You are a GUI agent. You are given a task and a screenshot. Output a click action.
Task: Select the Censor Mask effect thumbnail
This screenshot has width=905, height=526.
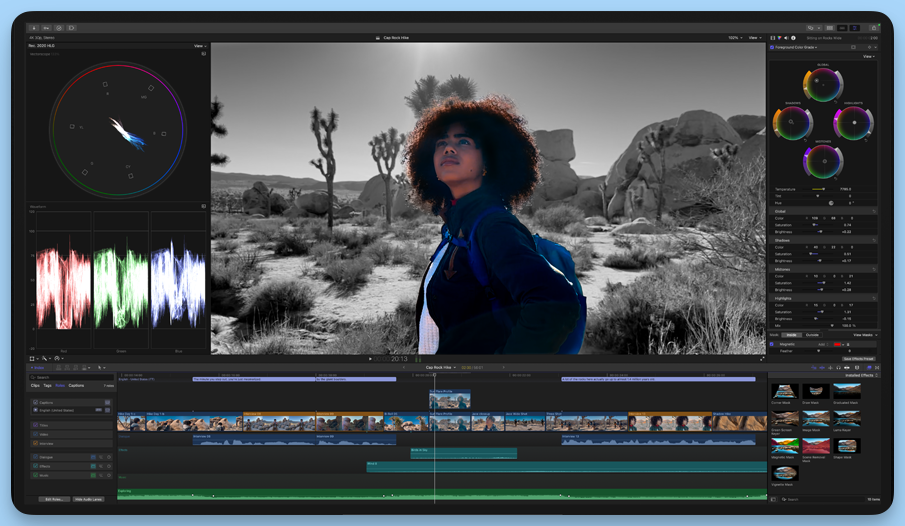pos(785,392)
